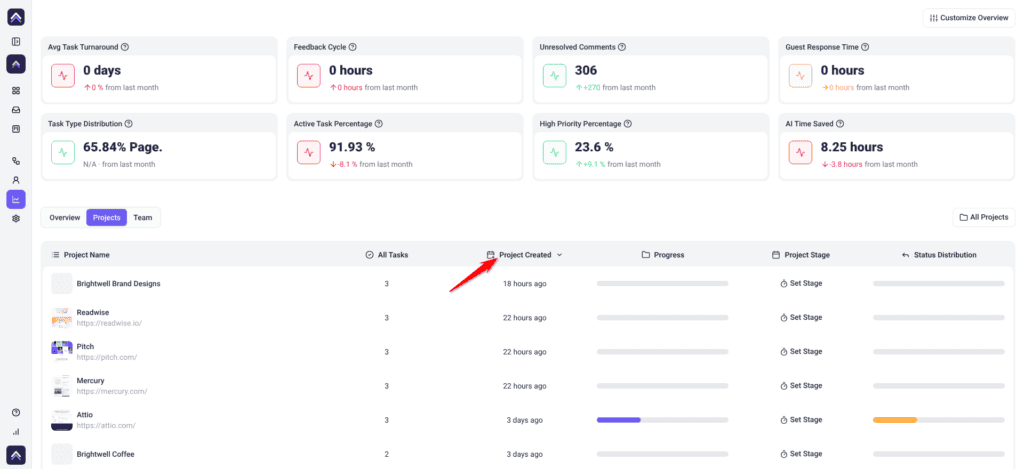Click the list icon beside Project Name
Image resolution: width=1024 pixels, height=469 pixels.
pyautogui.click(x=56, y=255)
